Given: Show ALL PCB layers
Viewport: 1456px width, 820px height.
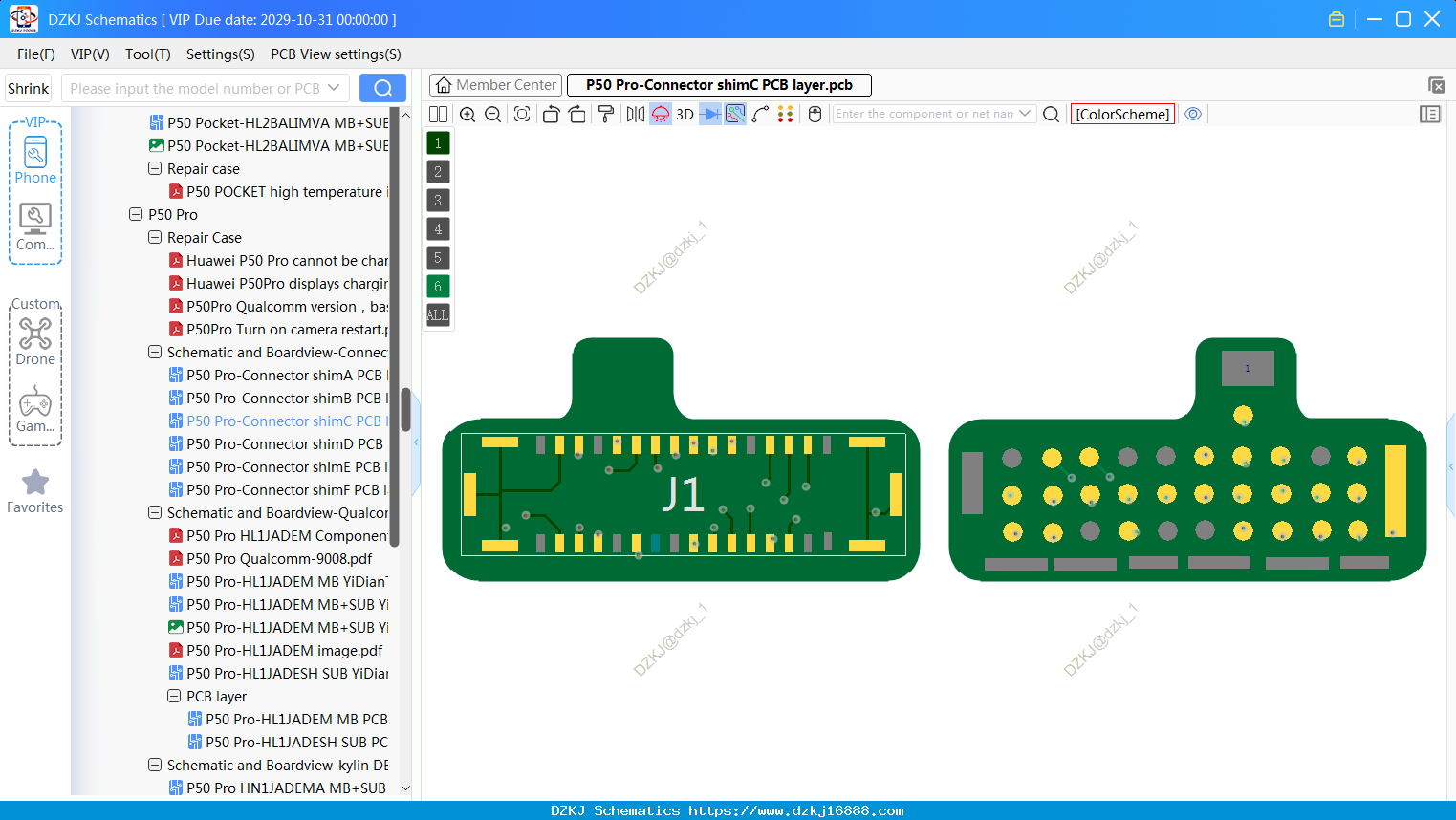Looking at the screenshot, I should (438, 315).
